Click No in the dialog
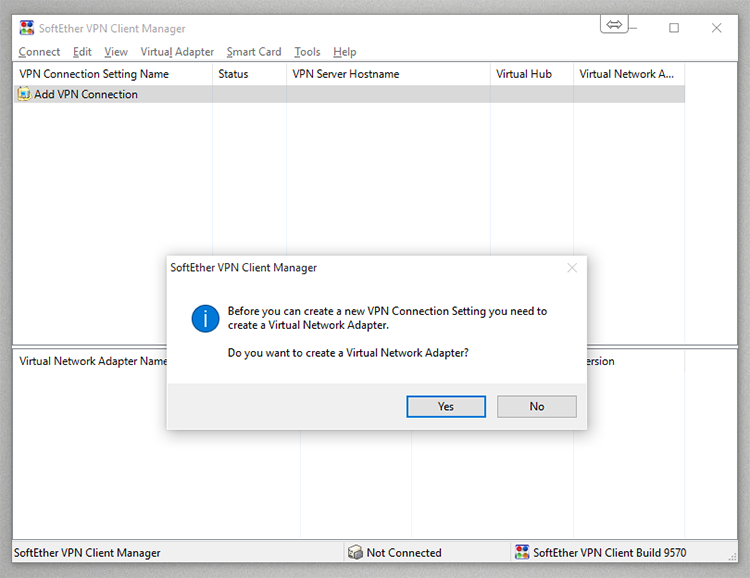The image size is (750, 578). pos(537,406)
